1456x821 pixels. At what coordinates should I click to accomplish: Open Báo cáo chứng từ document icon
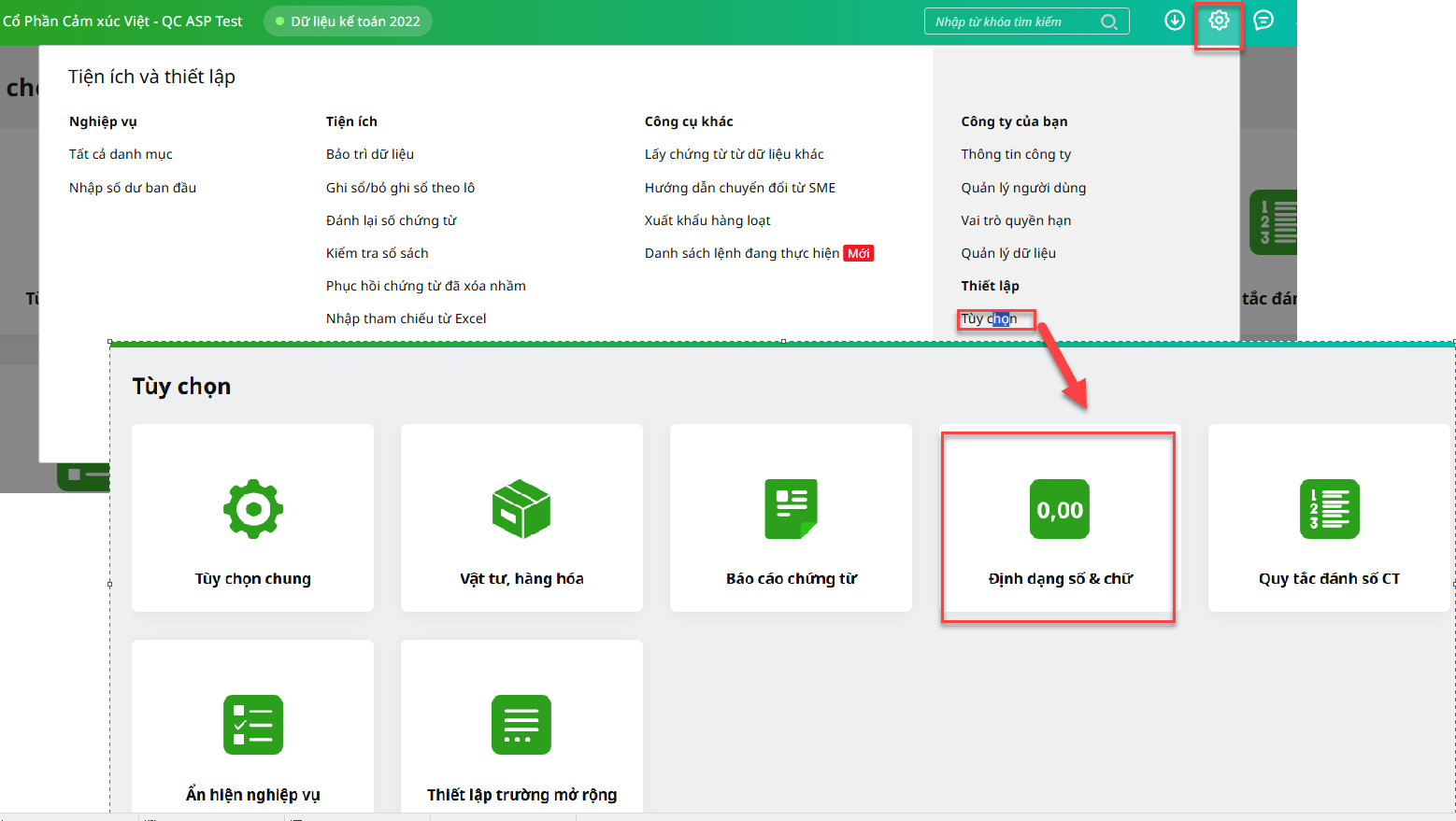(x=791, y=509)
